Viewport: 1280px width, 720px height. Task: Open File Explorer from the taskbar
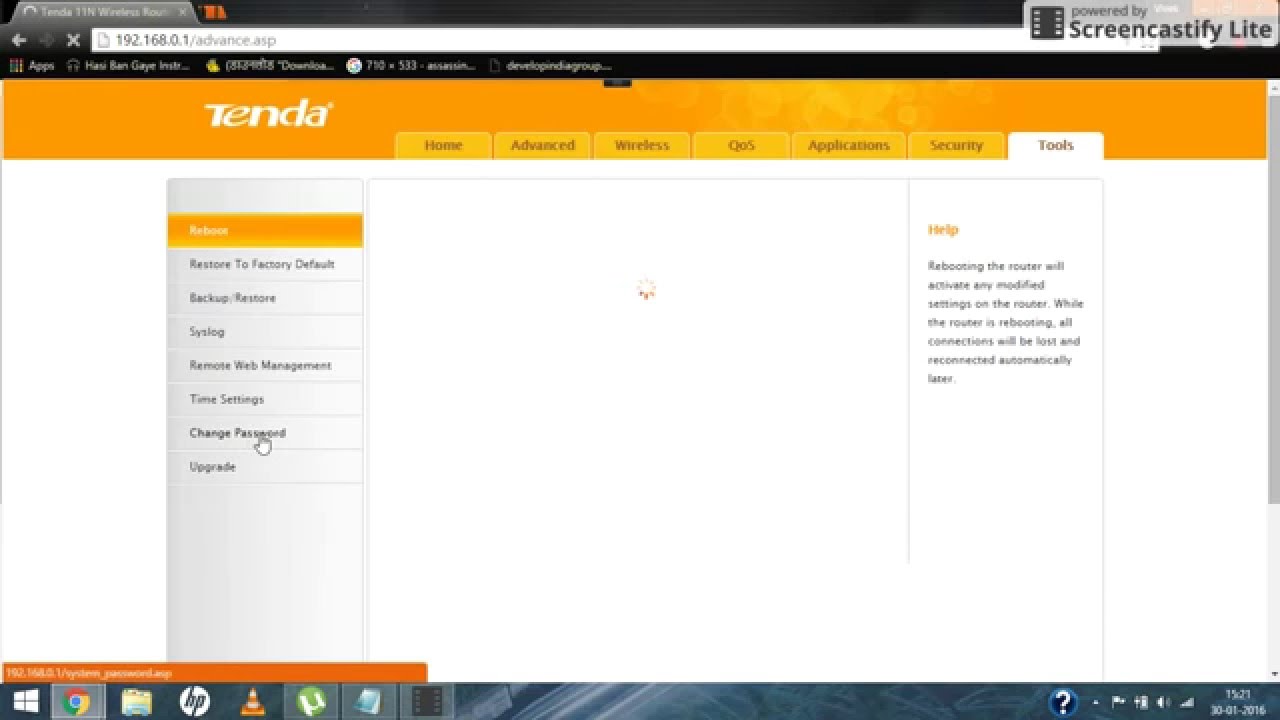click(136, 702)
